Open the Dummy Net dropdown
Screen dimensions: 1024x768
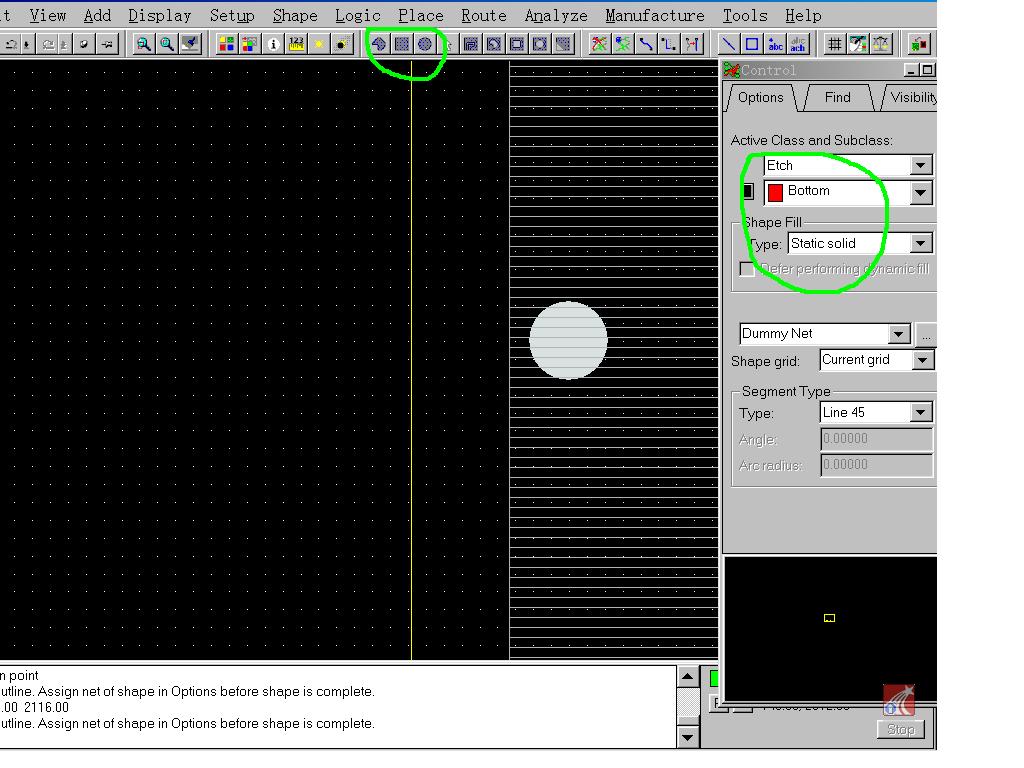click(899, 334)
